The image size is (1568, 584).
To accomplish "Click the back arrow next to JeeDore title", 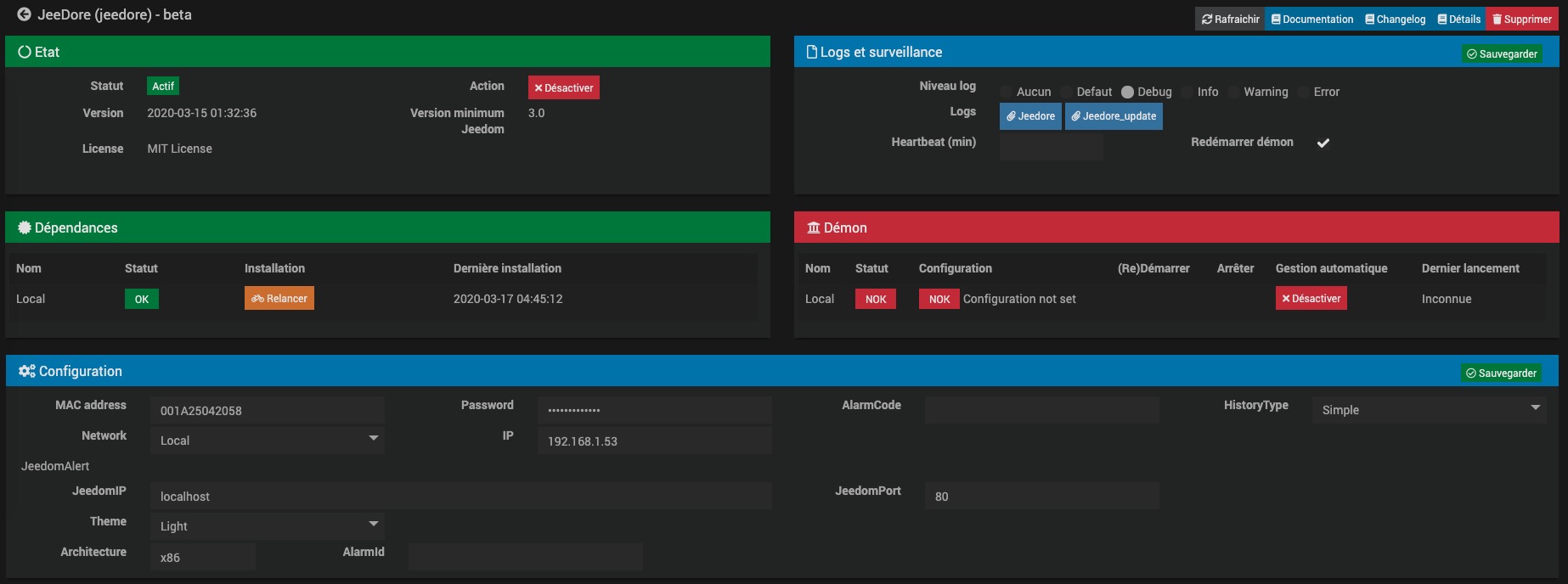I will point(24,14).
